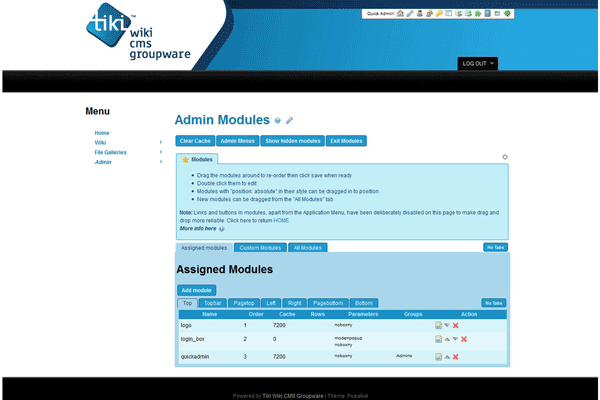Image resolution: width=600 pixels, height=400 pixels.
Task: Toggle No Tabs above Assigned Modules
Action: (x=494, y=247)
